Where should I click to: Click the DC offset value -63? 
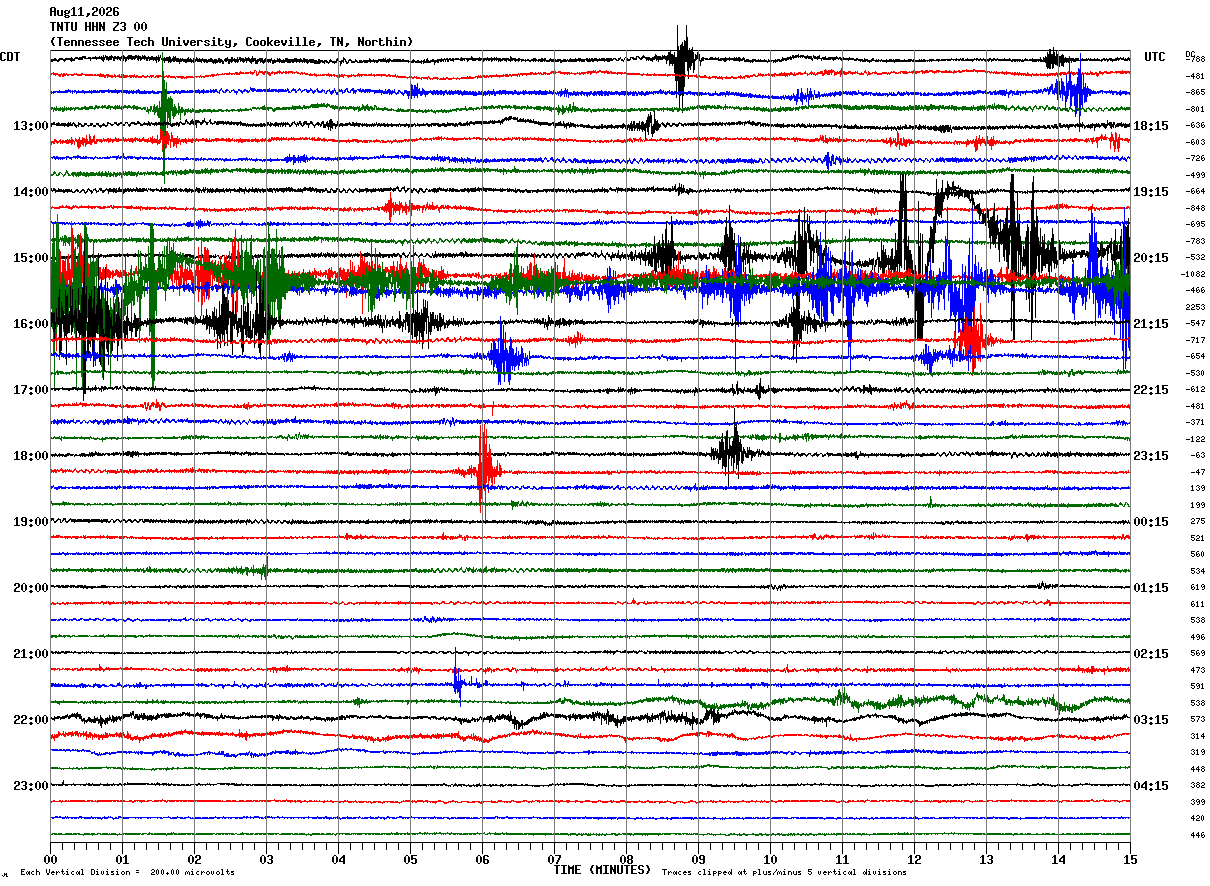1198,455
